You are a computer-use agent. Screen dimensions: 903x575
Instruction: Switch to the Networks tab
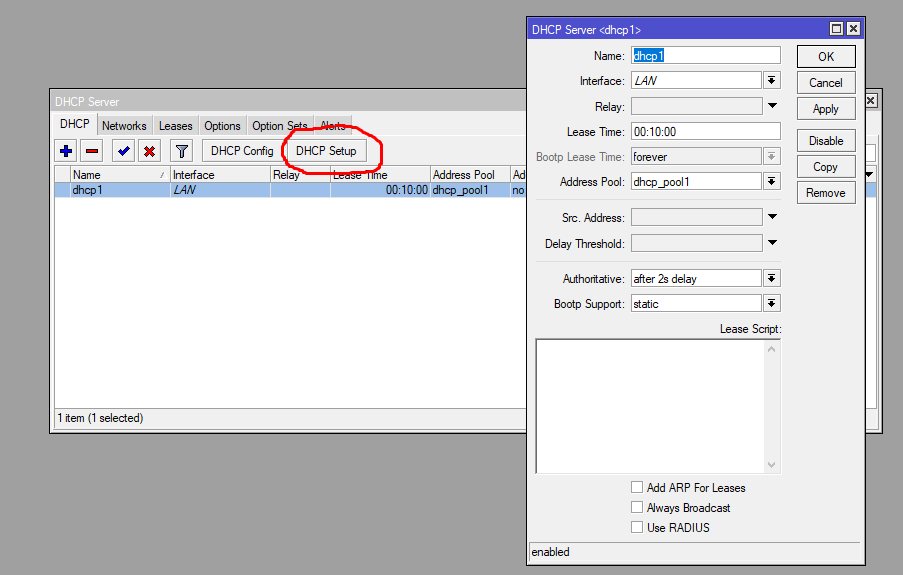tap(124, 126)
